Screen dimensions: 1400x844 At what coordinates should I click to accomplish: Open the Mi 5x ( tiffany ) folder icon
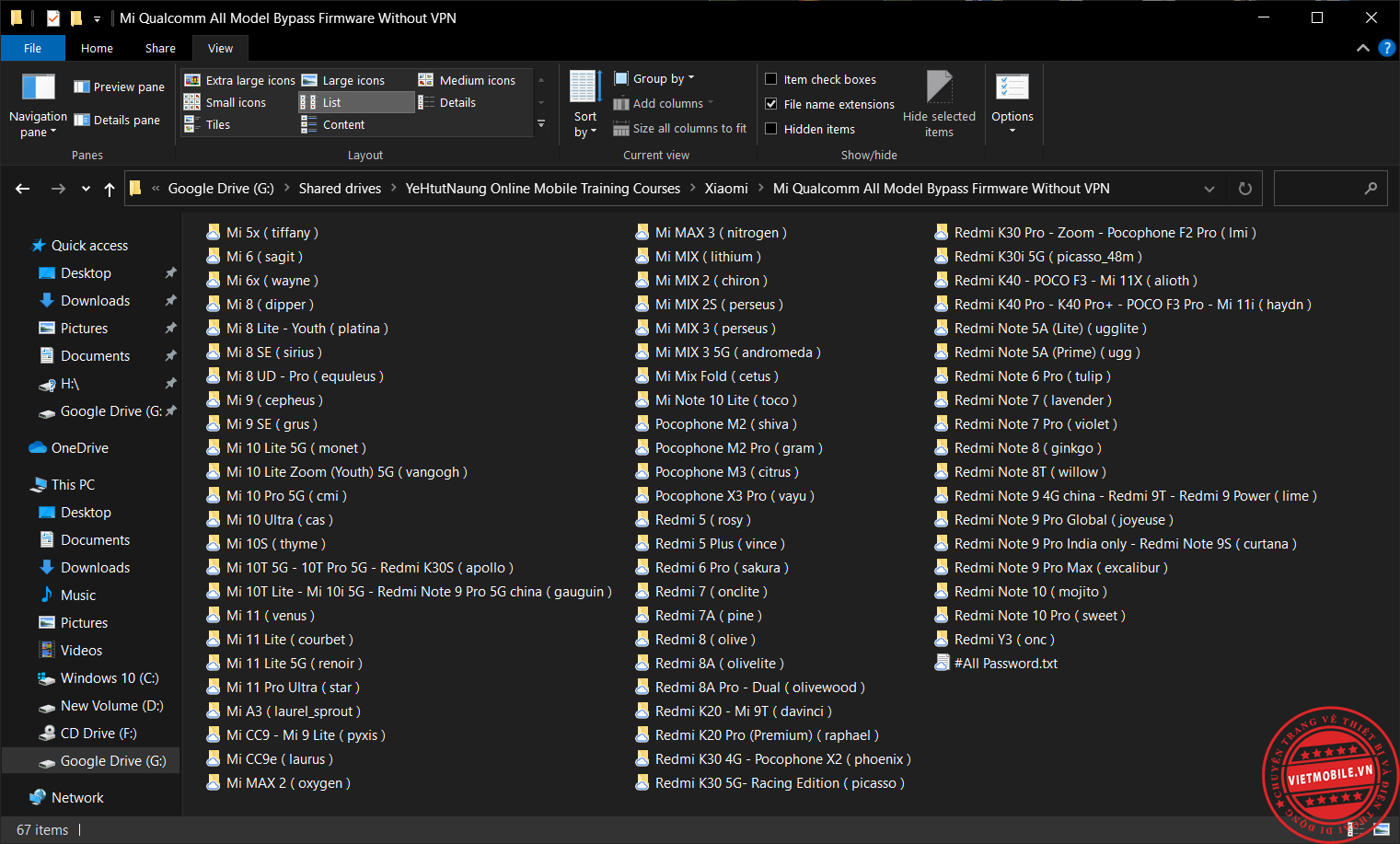(x=213, y=233)
